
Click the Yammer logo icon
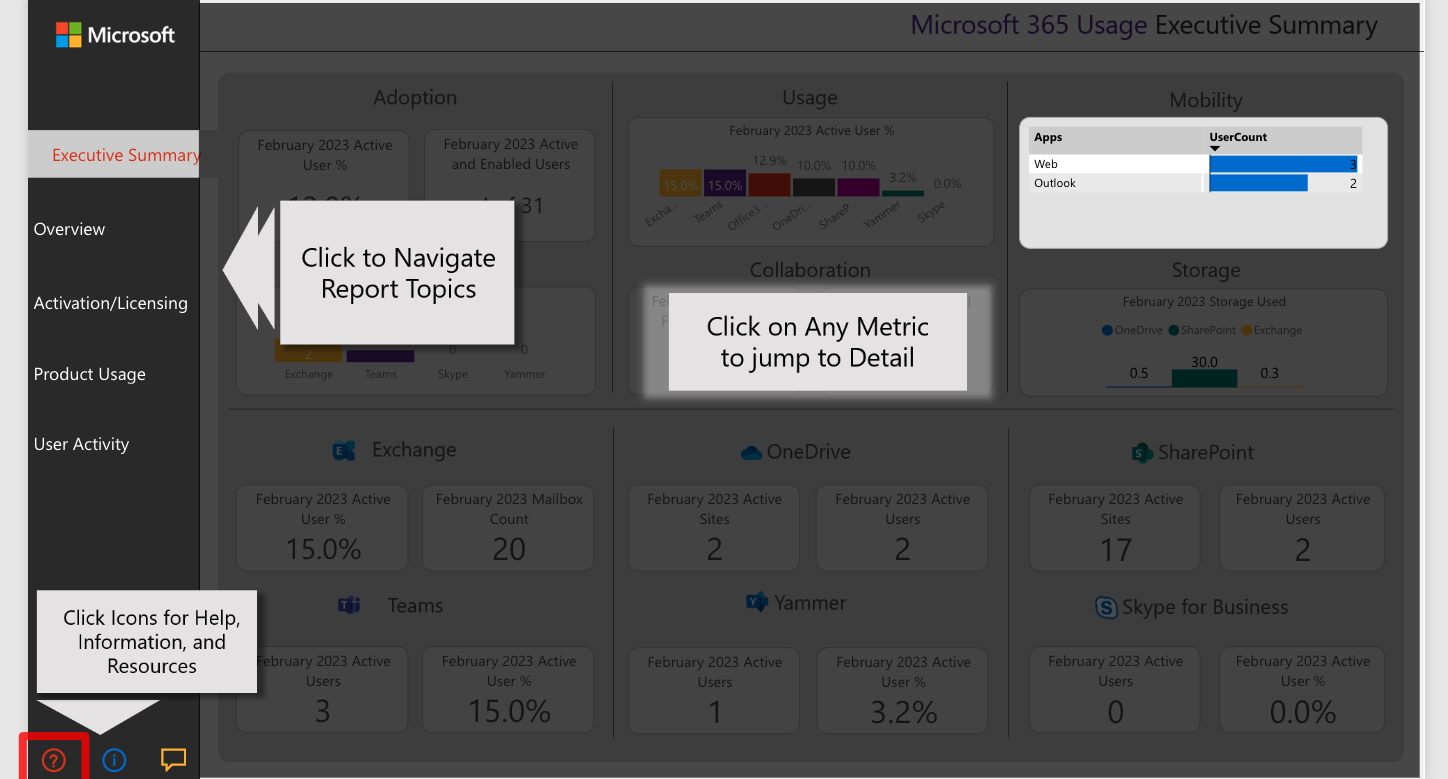click(x=757, y=602)
